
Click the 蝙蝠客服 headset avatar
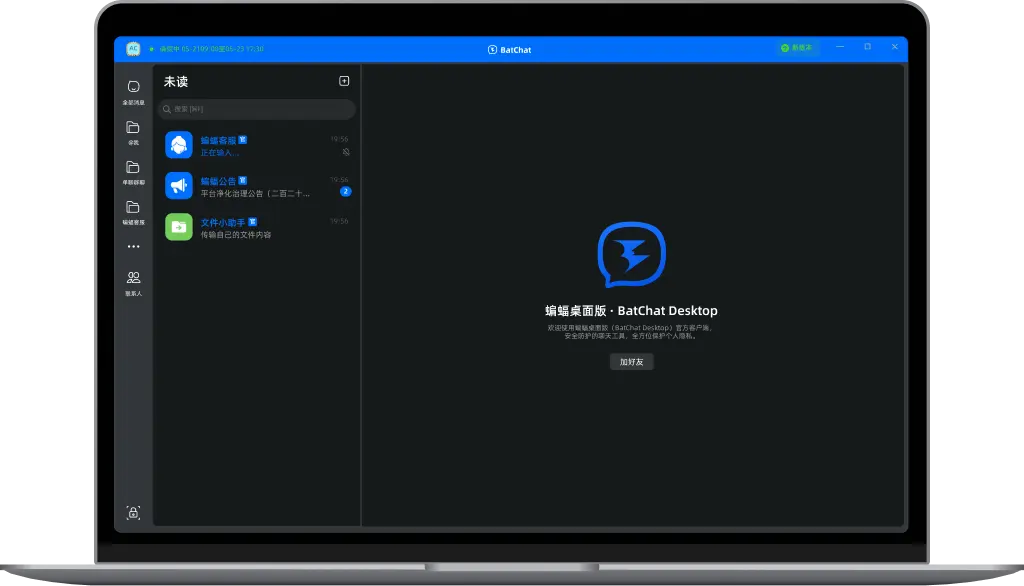click(179, 145)
